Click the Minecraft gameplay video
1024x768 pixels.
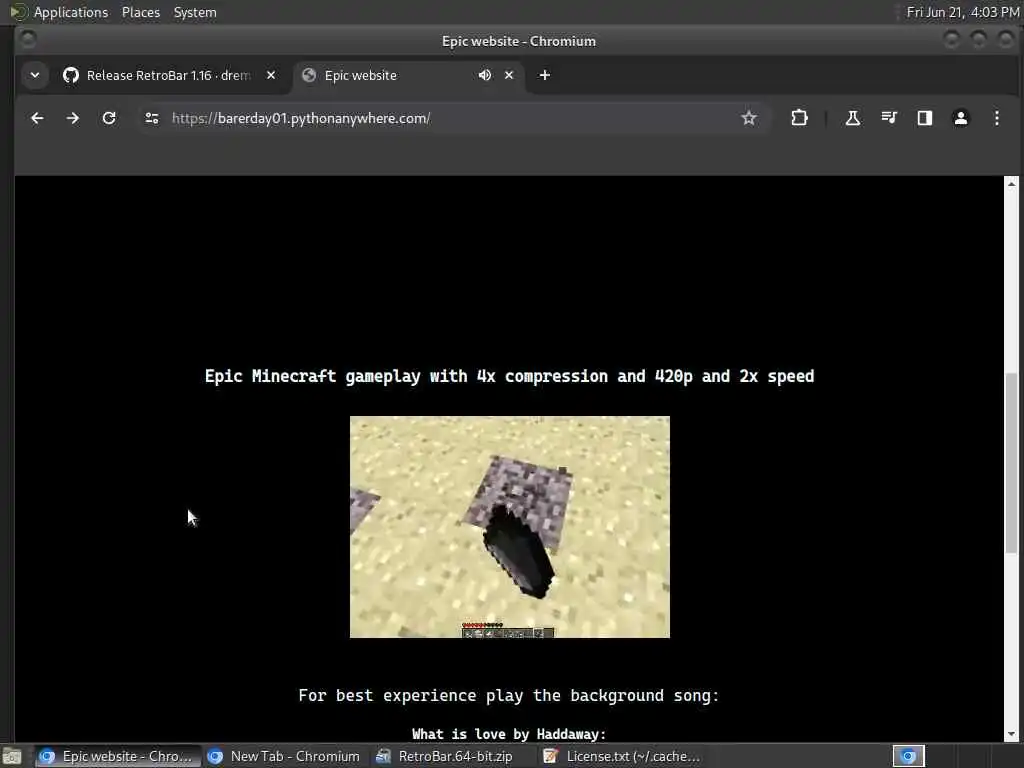510,527
